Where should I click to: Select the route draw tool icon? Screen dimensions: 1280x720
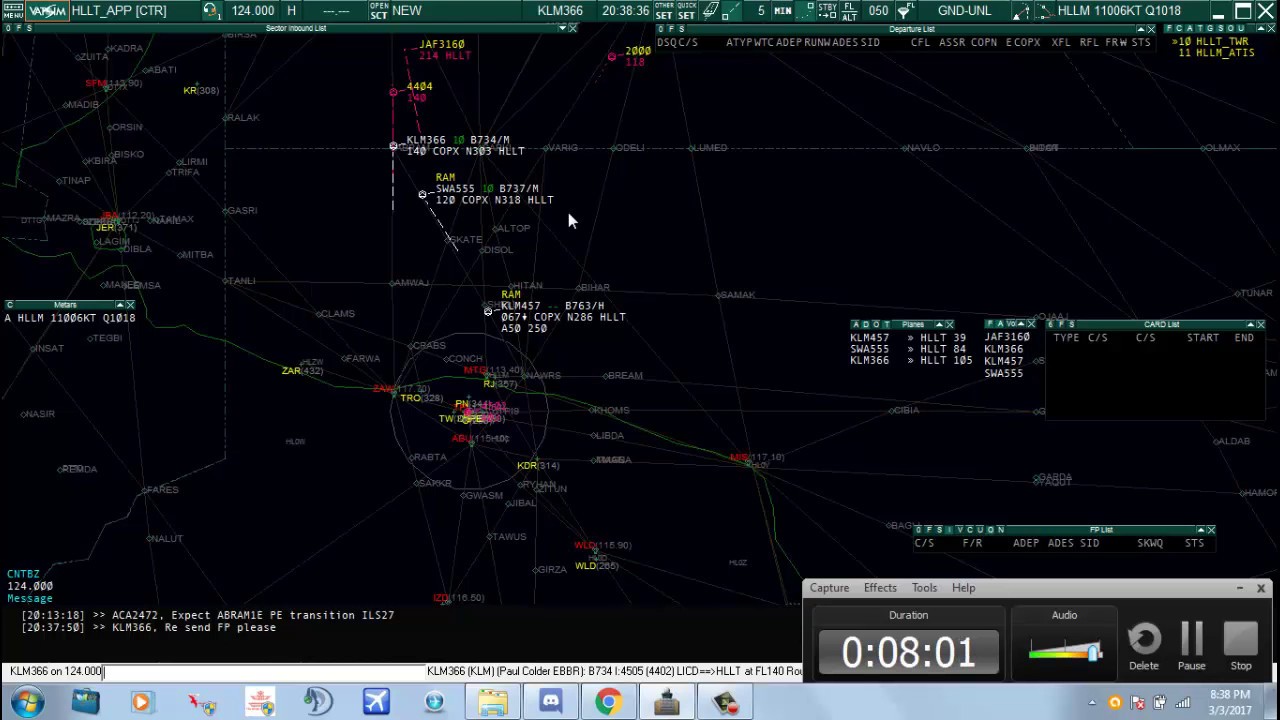1021,11
